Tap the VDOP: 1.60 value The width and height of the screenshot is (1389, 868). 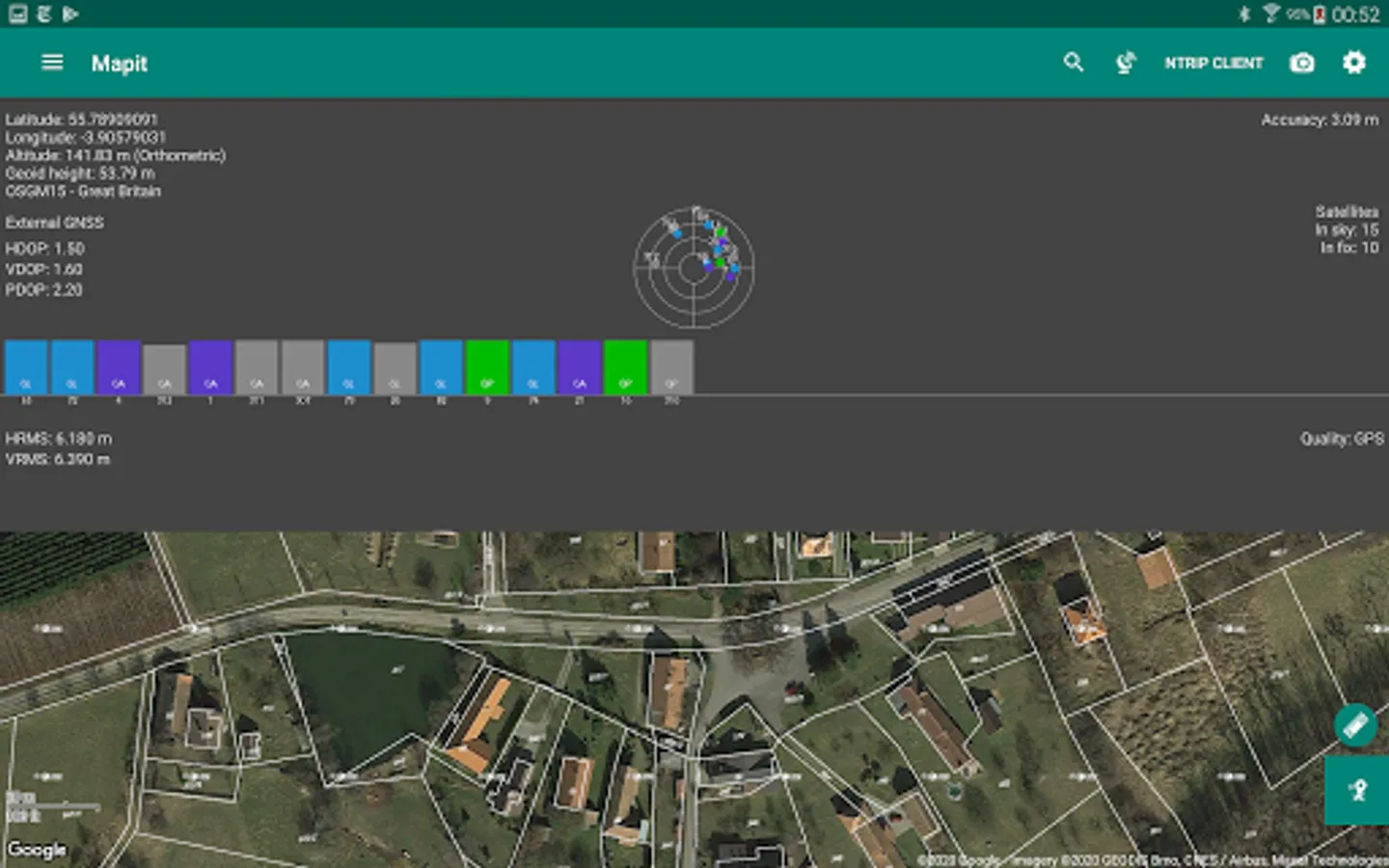(x=44, y=269)
